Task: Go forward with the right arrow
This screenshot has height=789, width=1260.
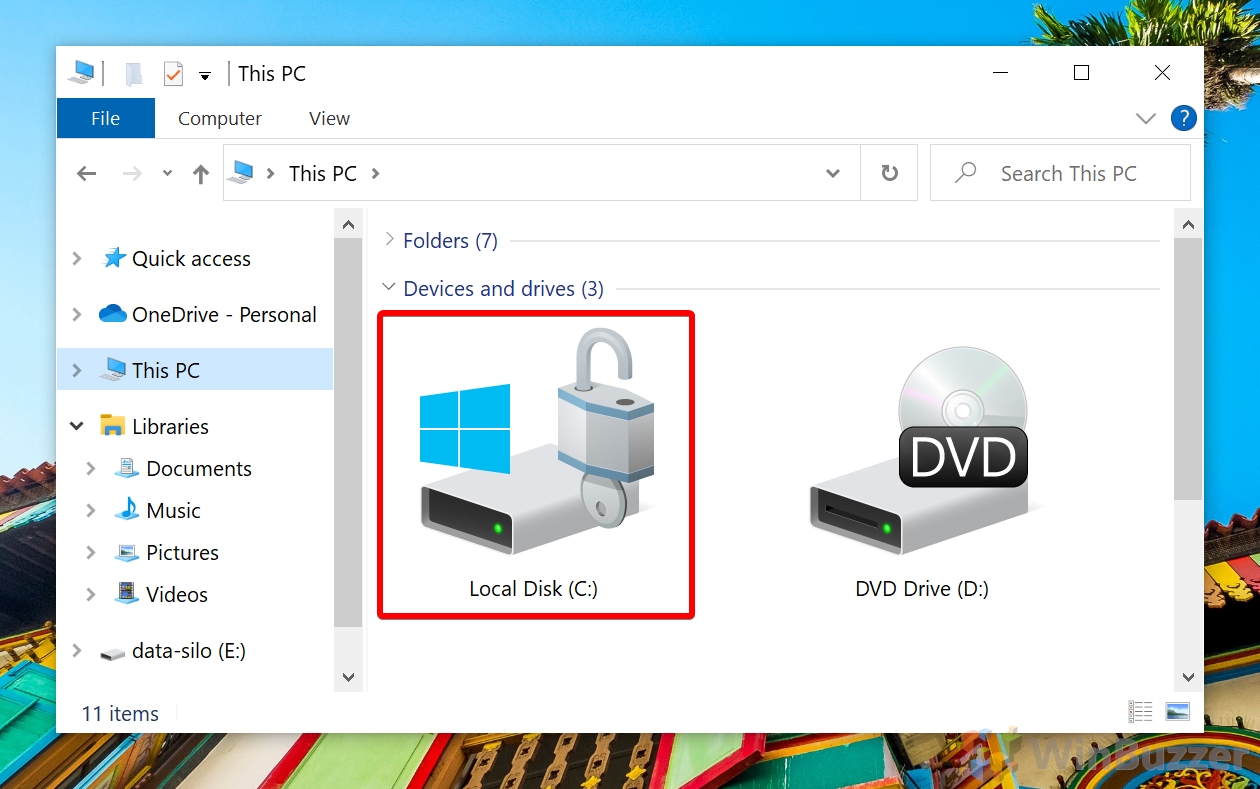Action: (x=132, y=174)
